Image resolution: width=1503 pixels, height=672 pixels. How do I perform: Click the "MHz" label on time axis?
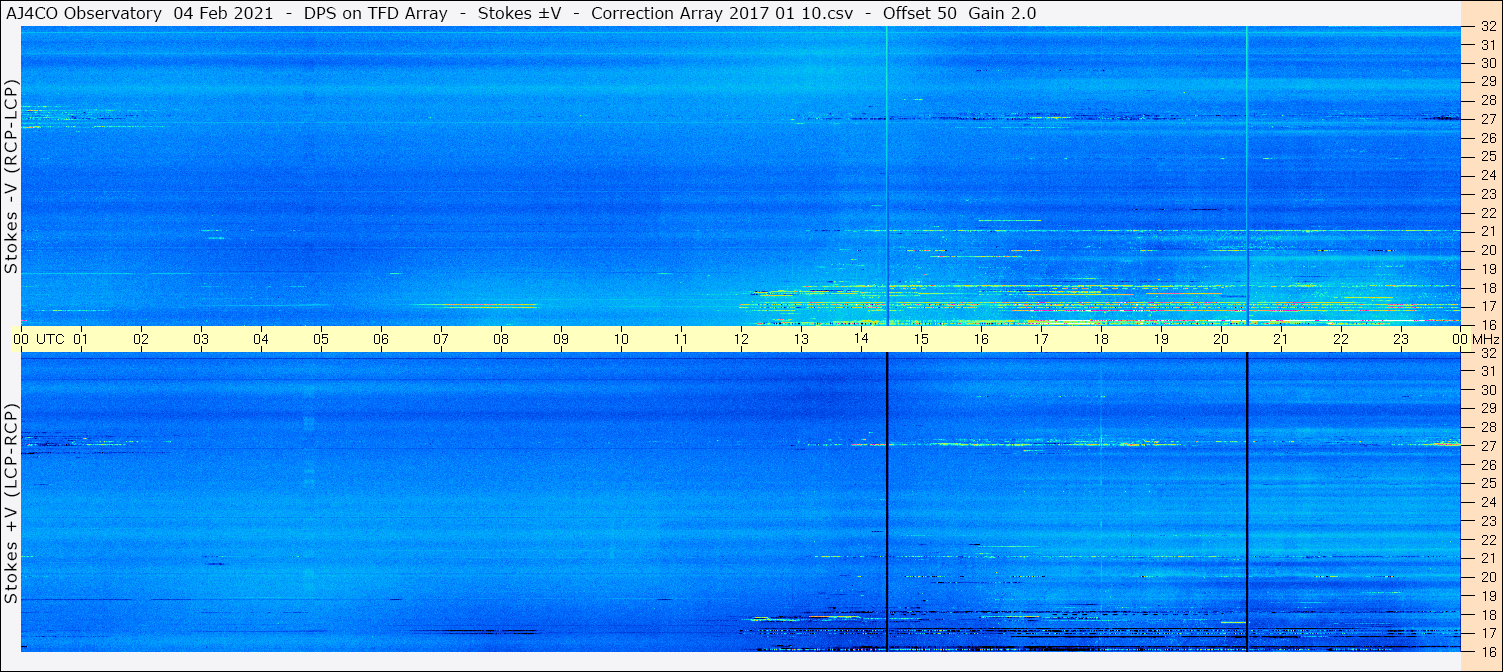(1485, 339)
